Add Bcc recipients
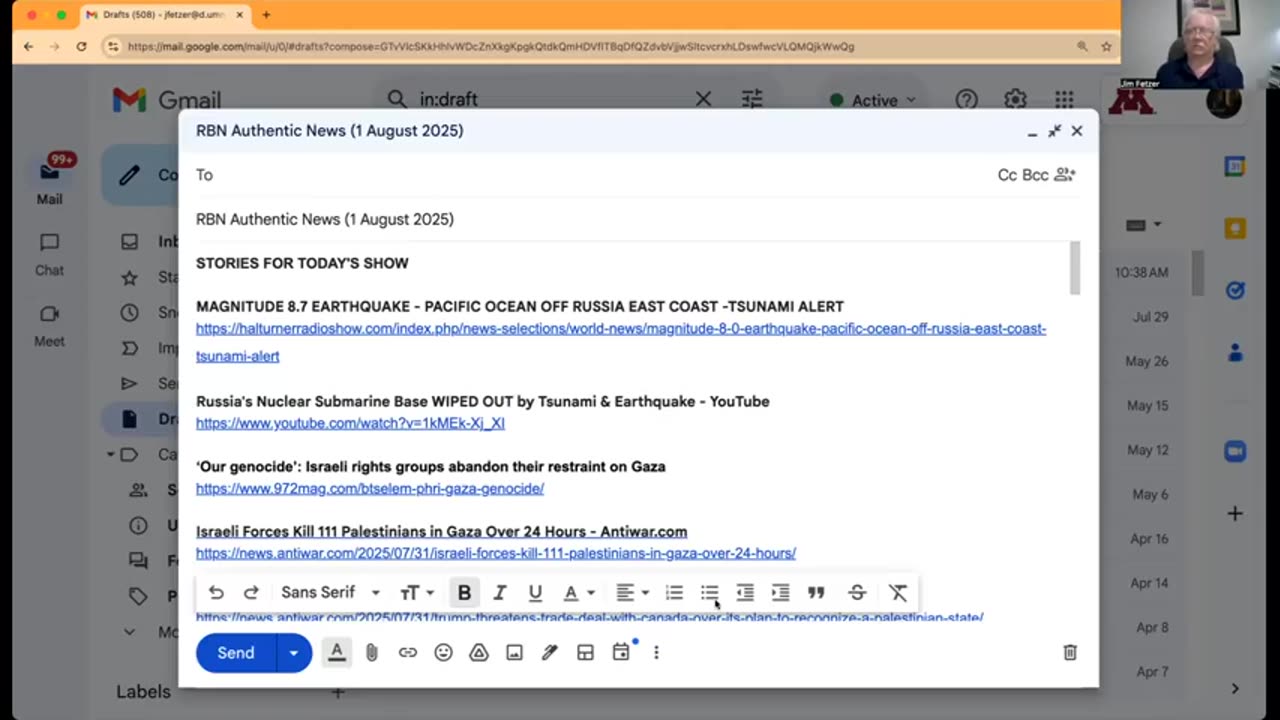1280x720 pixels. 1035,175
